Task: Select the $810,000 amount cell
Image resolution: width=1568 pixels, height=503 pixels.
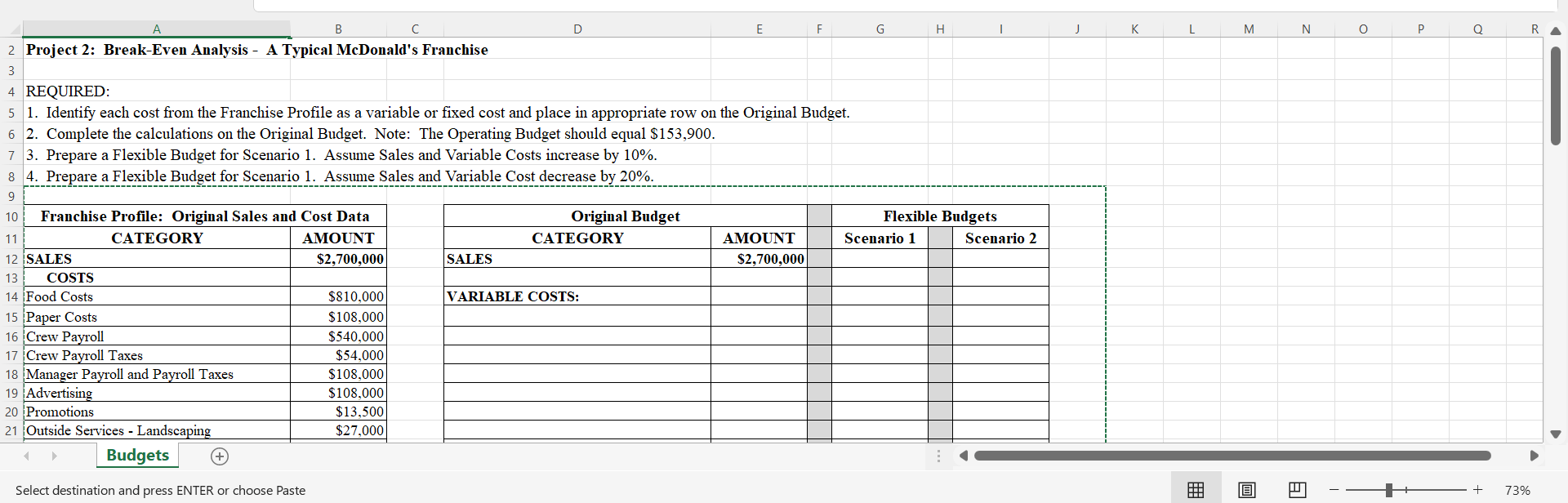Action: (338, 296)
